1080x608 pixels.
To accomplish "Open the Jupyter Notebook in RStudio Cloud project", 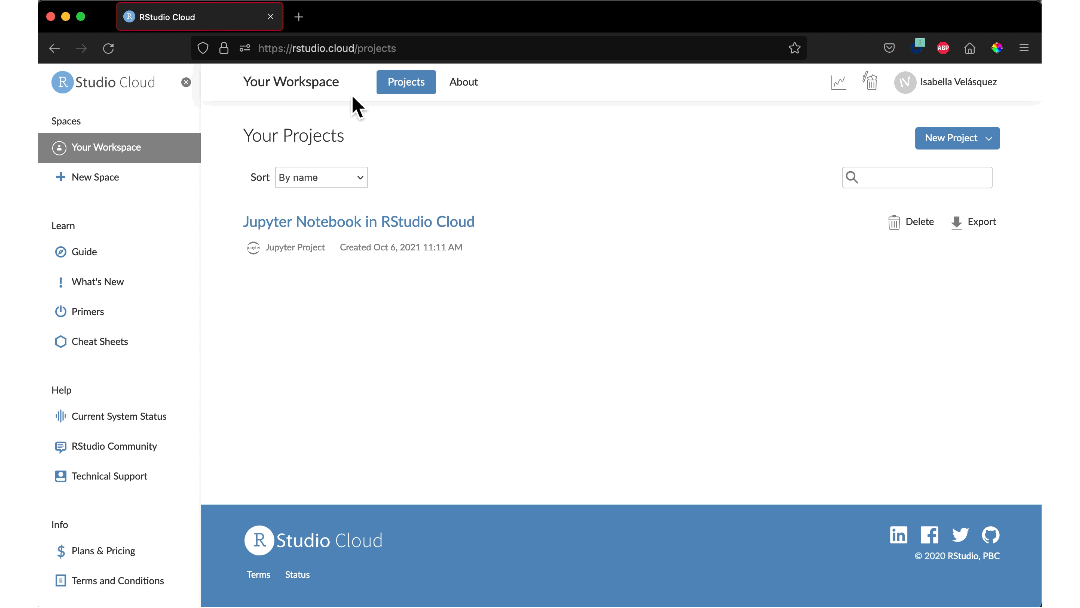I will click(x=358, y=221).
